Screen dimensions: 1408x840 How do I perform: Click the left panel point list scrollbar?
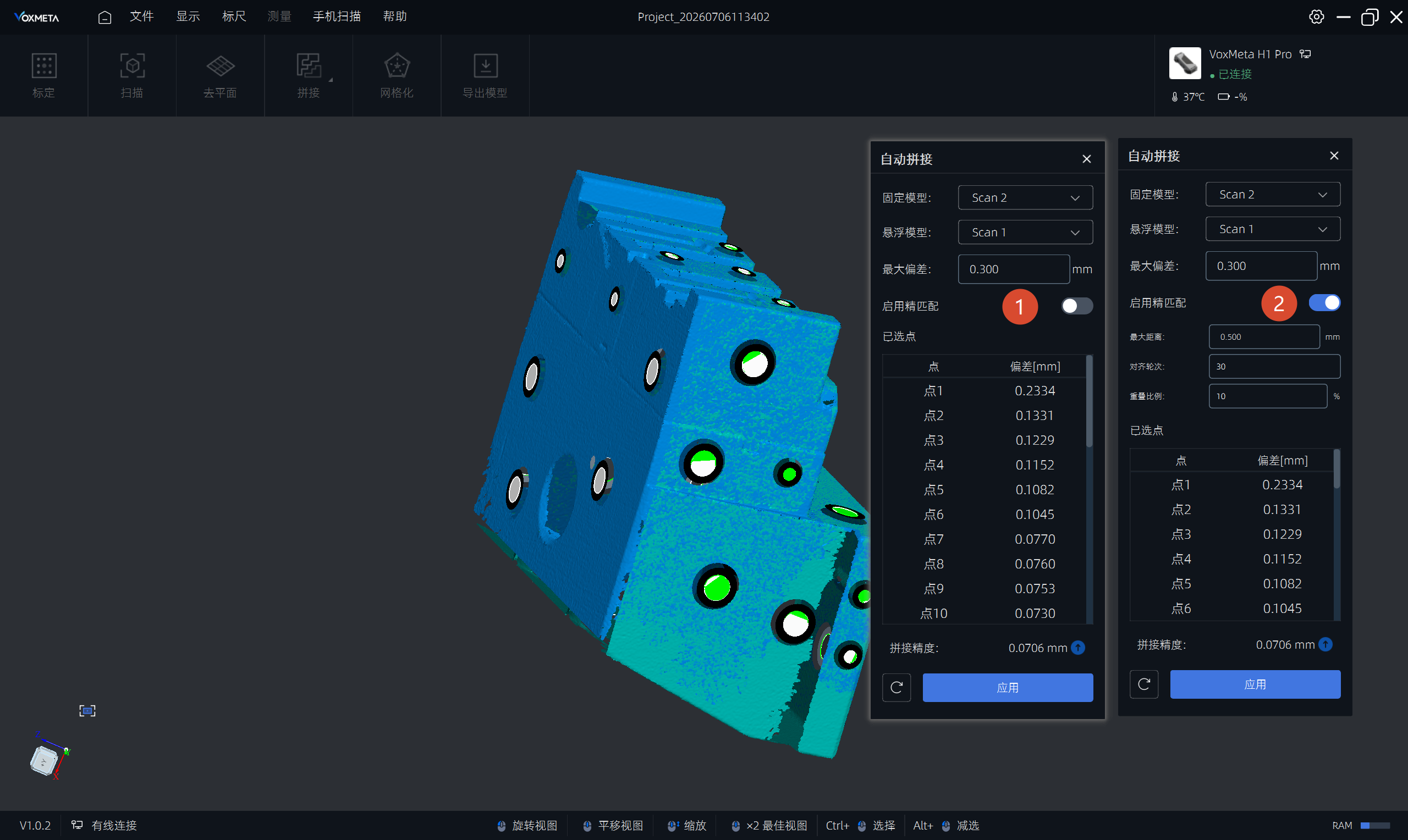[1089, 401]
